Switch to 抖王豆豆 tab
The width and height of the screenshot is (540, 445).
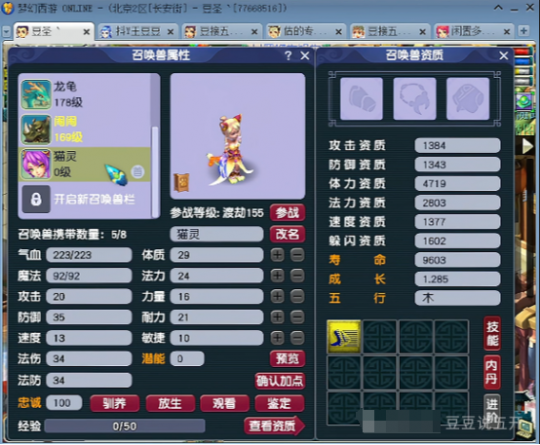pyautogui.click(x=138, y=32)
